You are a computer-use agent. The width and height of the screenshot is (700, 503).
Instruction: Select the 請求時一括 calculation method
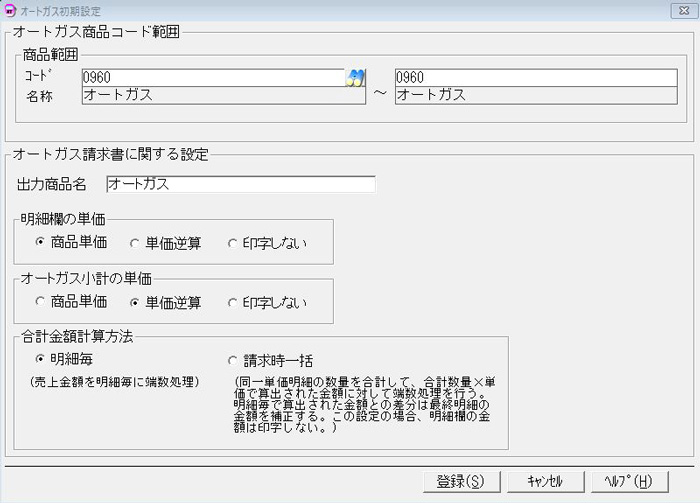pos(233,360)
